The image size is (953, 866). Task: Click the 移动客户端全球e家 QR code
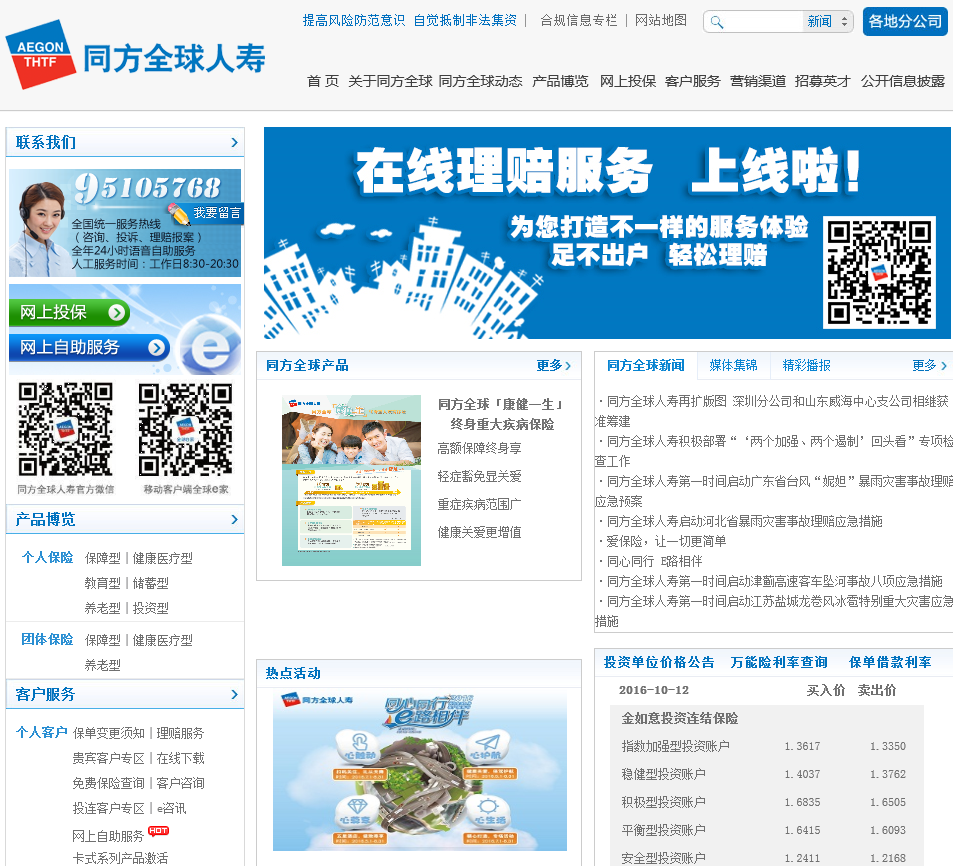185,429
